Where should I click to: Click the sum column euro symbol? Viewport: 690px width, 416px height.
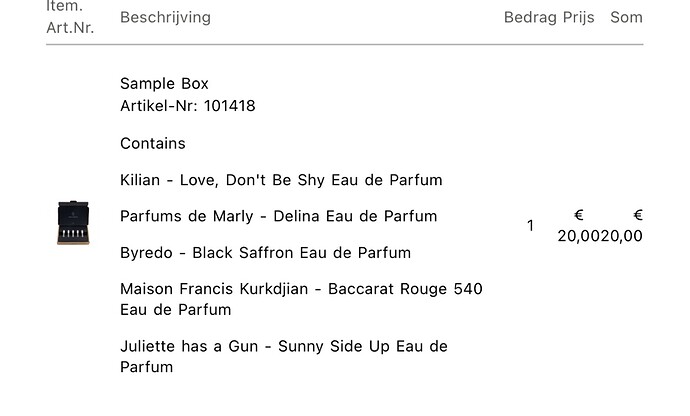click(x=638, y=215)
